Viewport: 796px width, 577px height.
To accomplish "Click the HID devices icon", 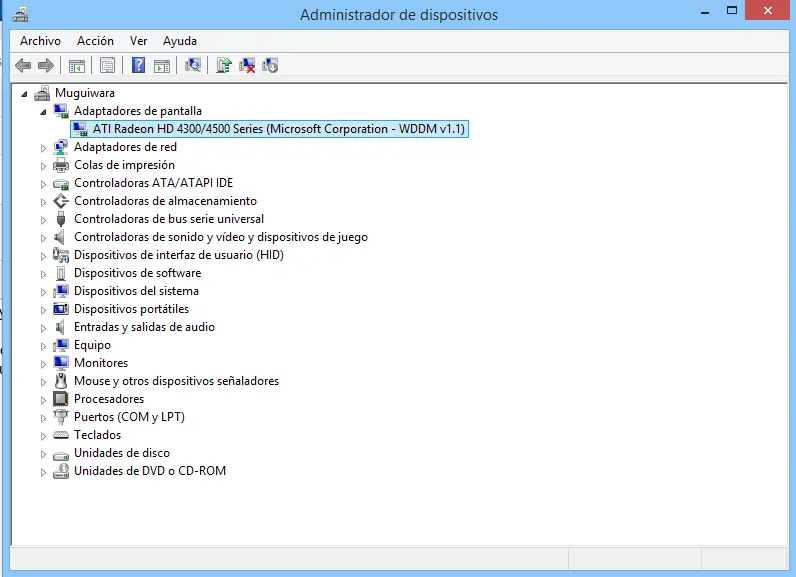I will (x=61, y=255).
